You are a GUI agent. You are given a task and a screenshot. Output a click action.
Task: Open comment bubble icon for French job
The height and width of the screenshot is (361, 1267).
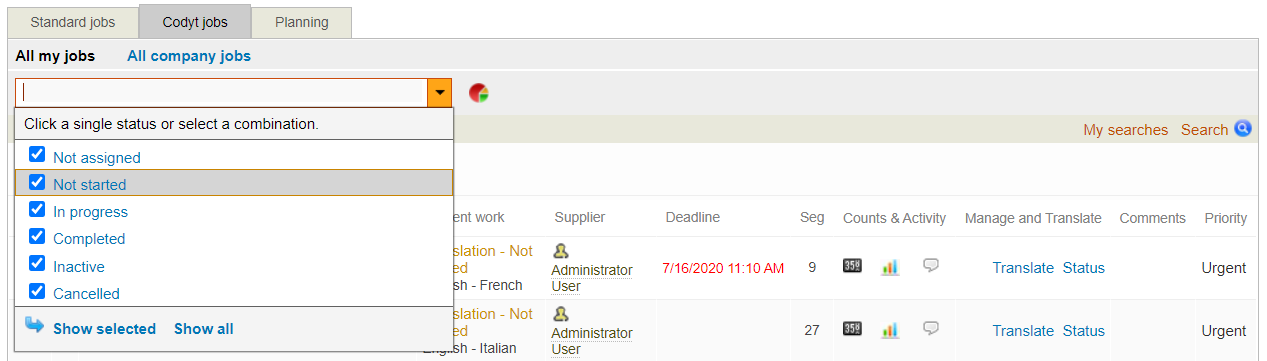[931, 266]
